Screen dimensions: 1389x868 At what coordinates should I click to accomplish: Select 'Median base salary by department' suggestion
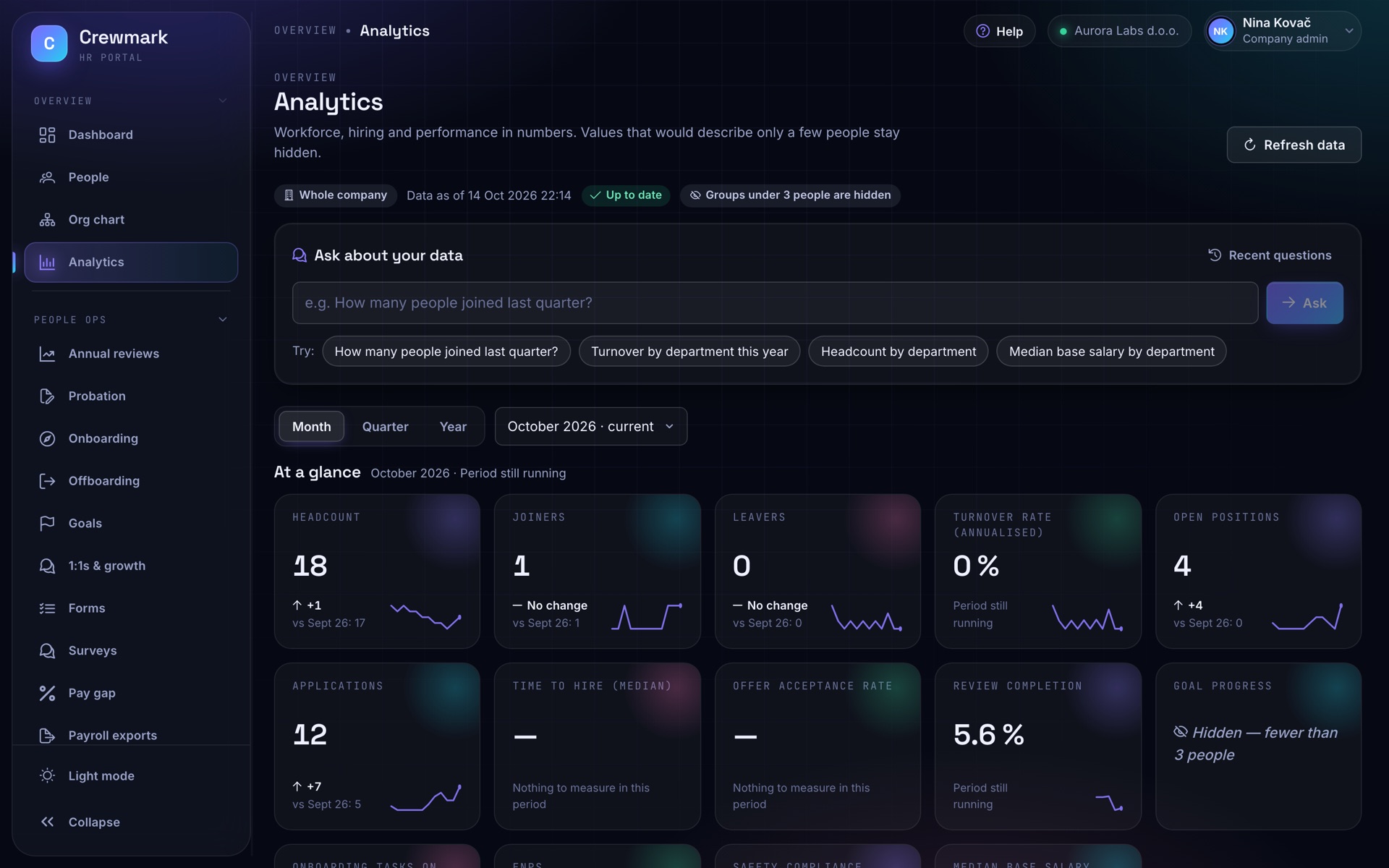(x=1111, y=352)
